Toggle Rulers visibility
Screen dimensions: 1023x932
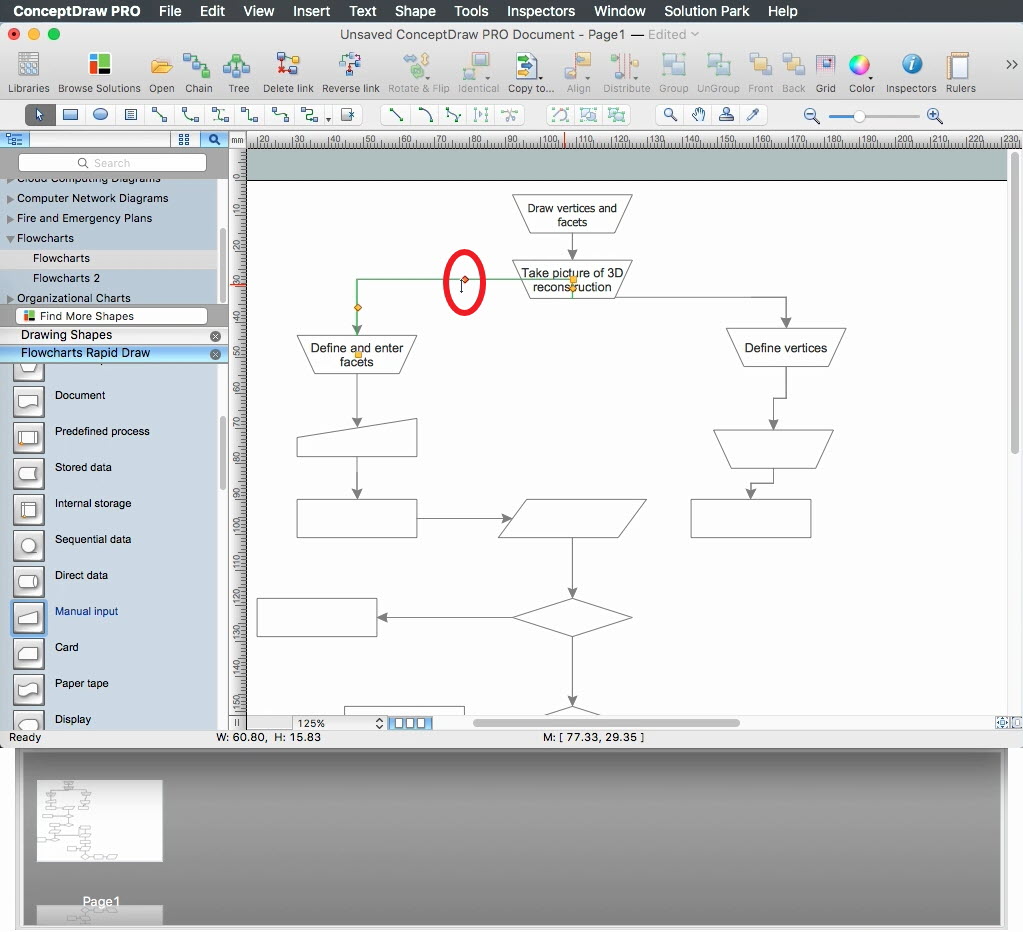[x=960, y=67]
